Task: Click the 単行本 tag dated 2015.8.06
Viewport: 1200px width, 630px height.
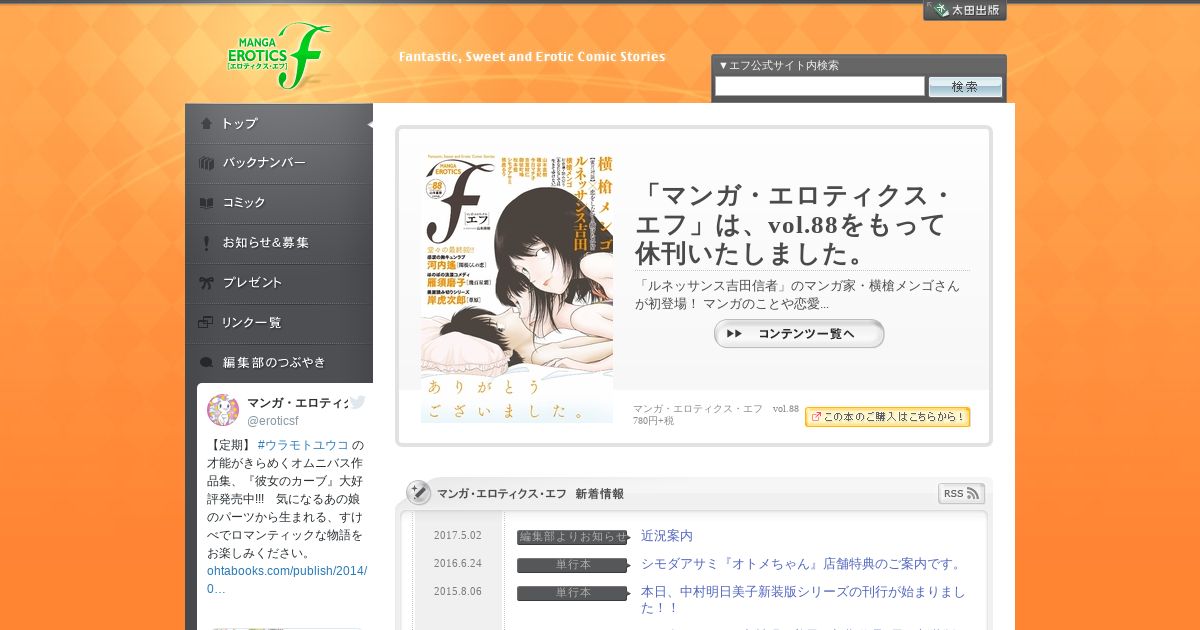Action: click(572, 593)
